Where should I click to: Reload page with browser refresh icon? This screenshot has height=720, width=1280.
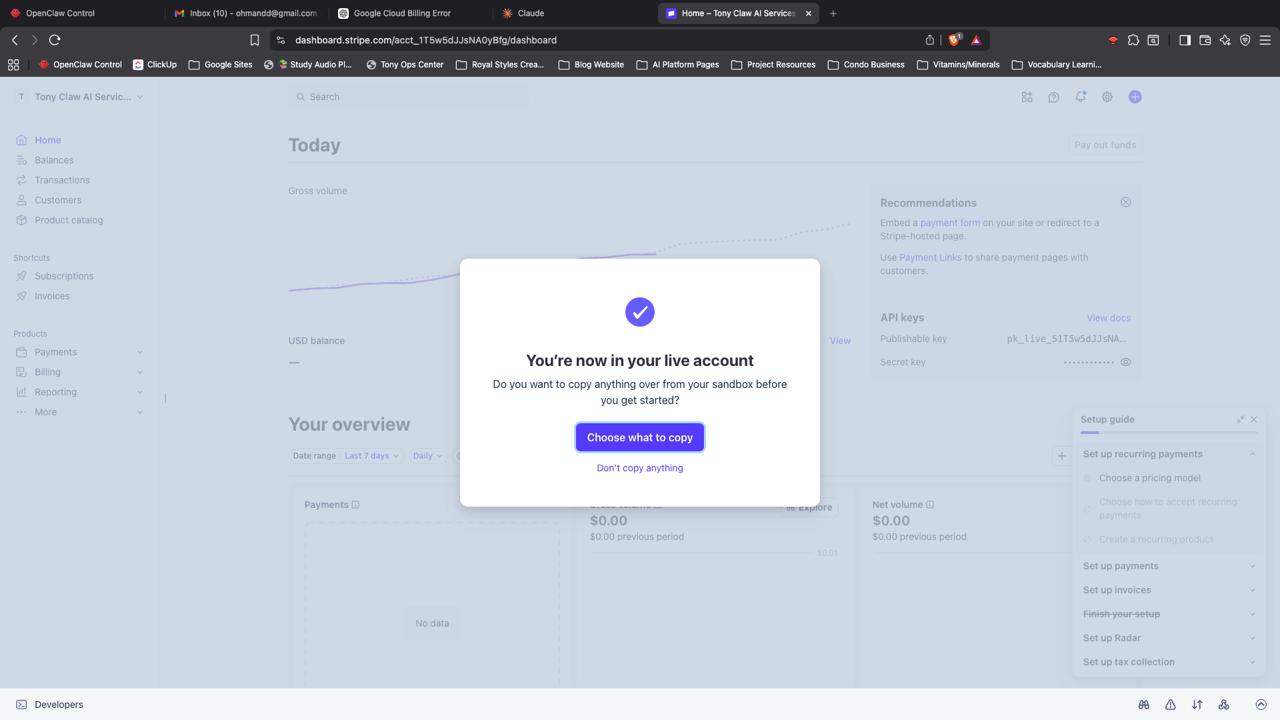pos(55,40)
